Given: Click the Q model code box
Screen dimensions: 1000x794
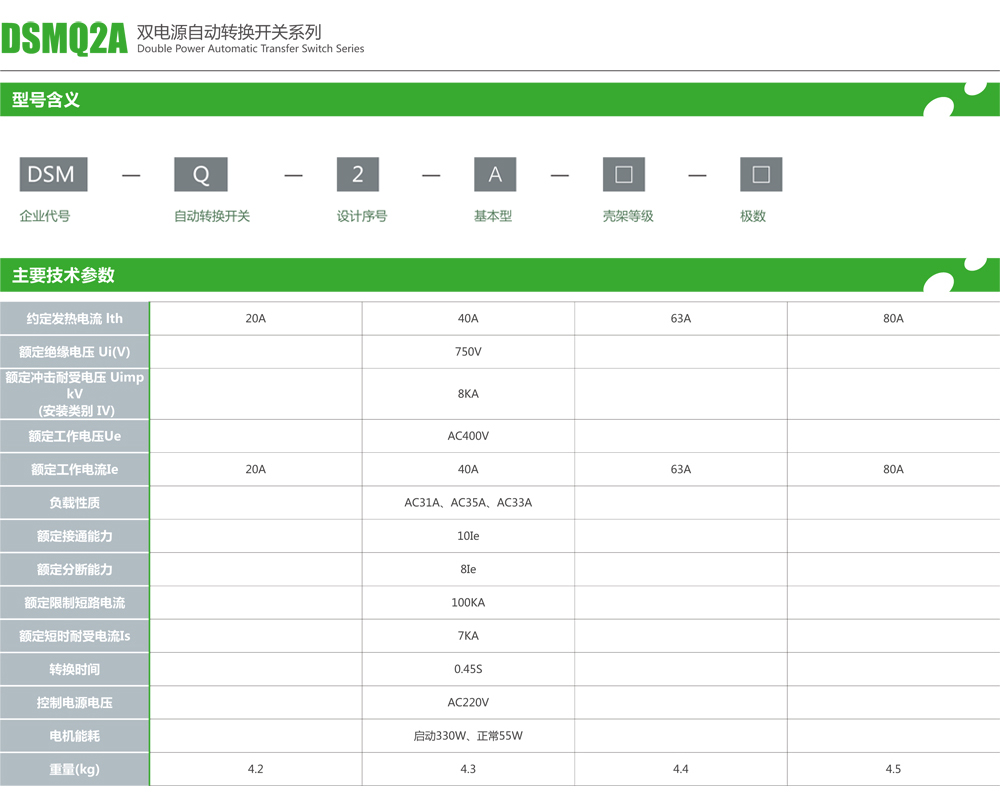Looking at the screenshot, I should click(201, 174).
